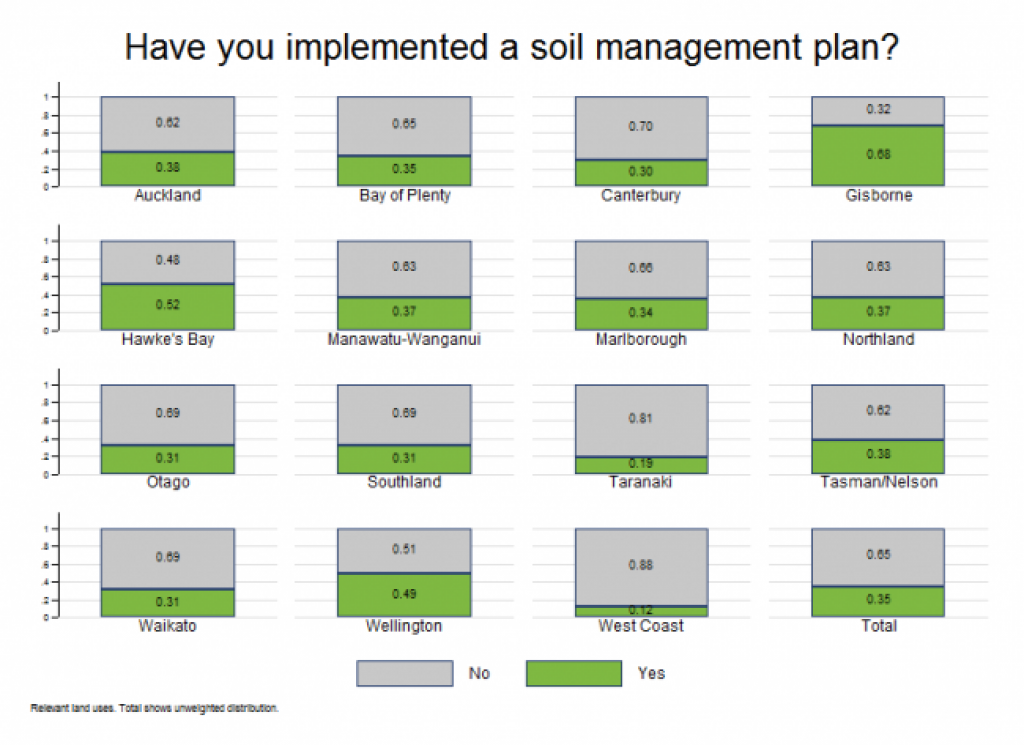The height and width of the screenshot is (745, 1024).
Task: Click the gray No legend swatch
Action: click(404, 673)
